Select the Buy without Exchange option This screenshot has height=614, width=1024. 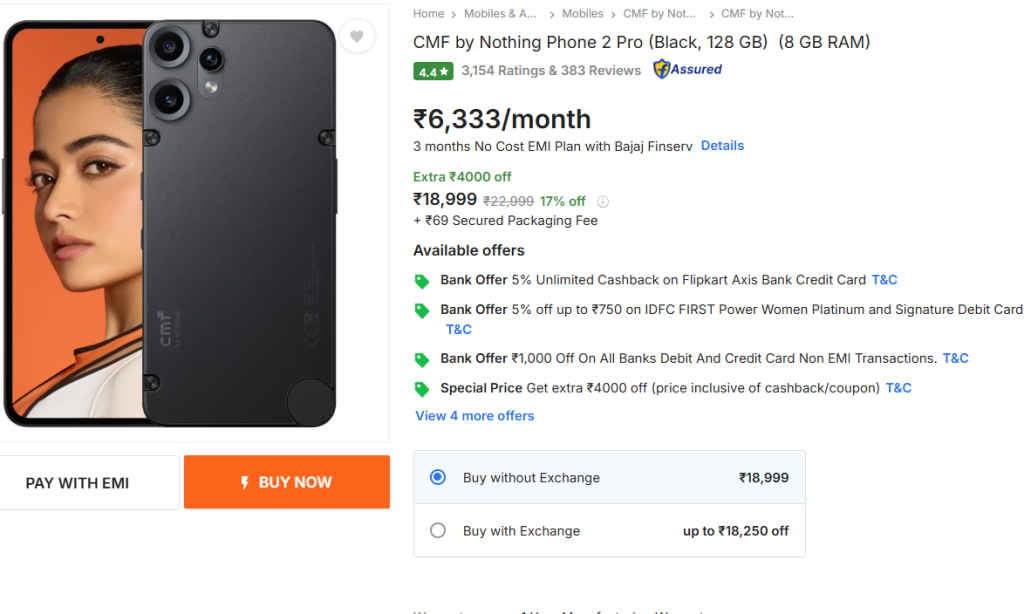point(437,478)
